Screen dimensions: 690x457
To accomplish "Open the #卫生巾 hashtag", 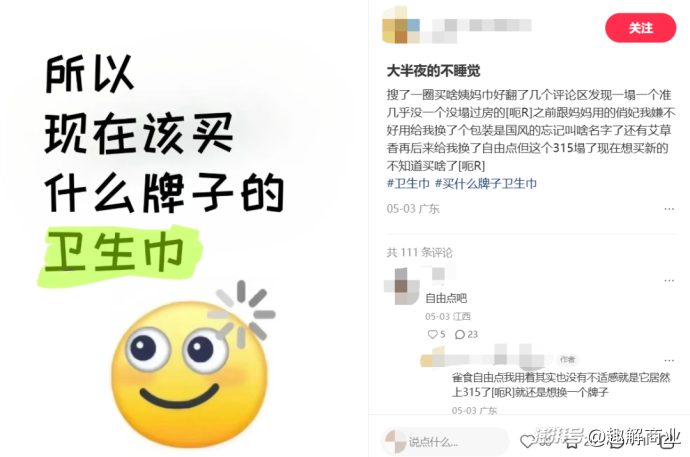I will (408, 183).
